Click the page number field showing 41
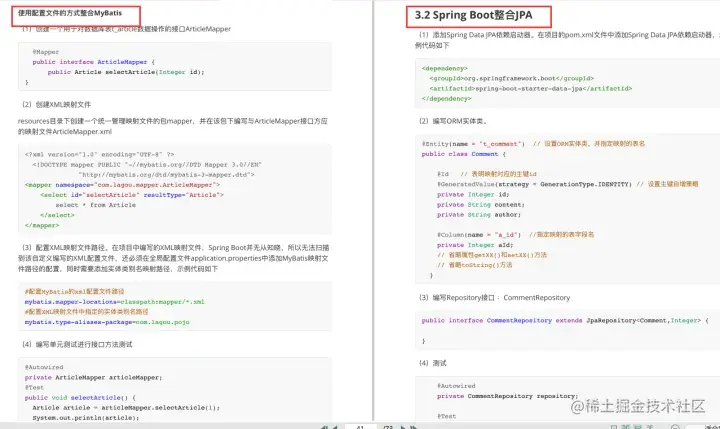The width and height of the screenshot is (720, 429). [360, 427]
